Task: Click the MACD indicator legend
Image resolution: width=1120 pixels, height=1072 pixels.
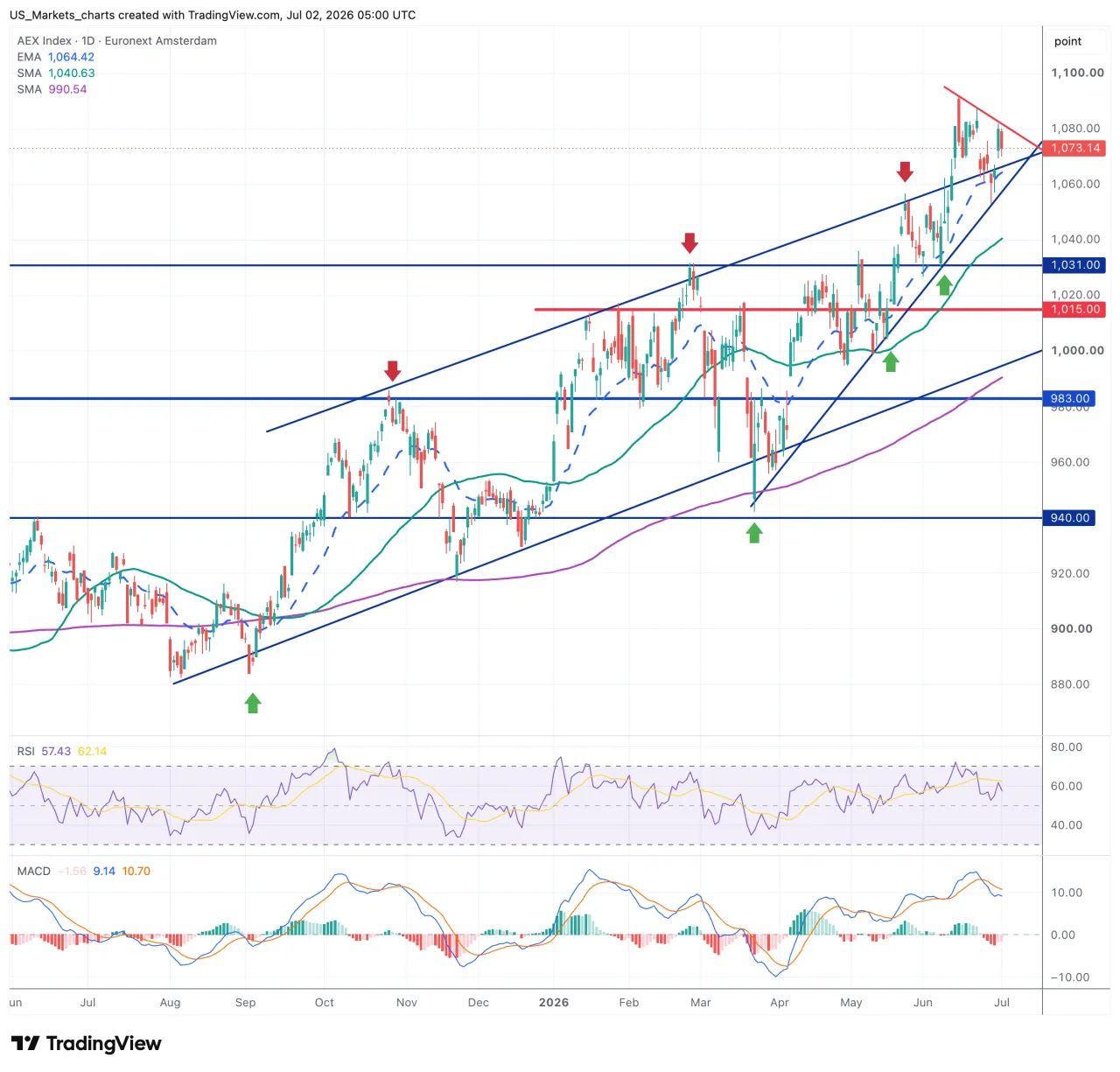Action: pos(84,871)
